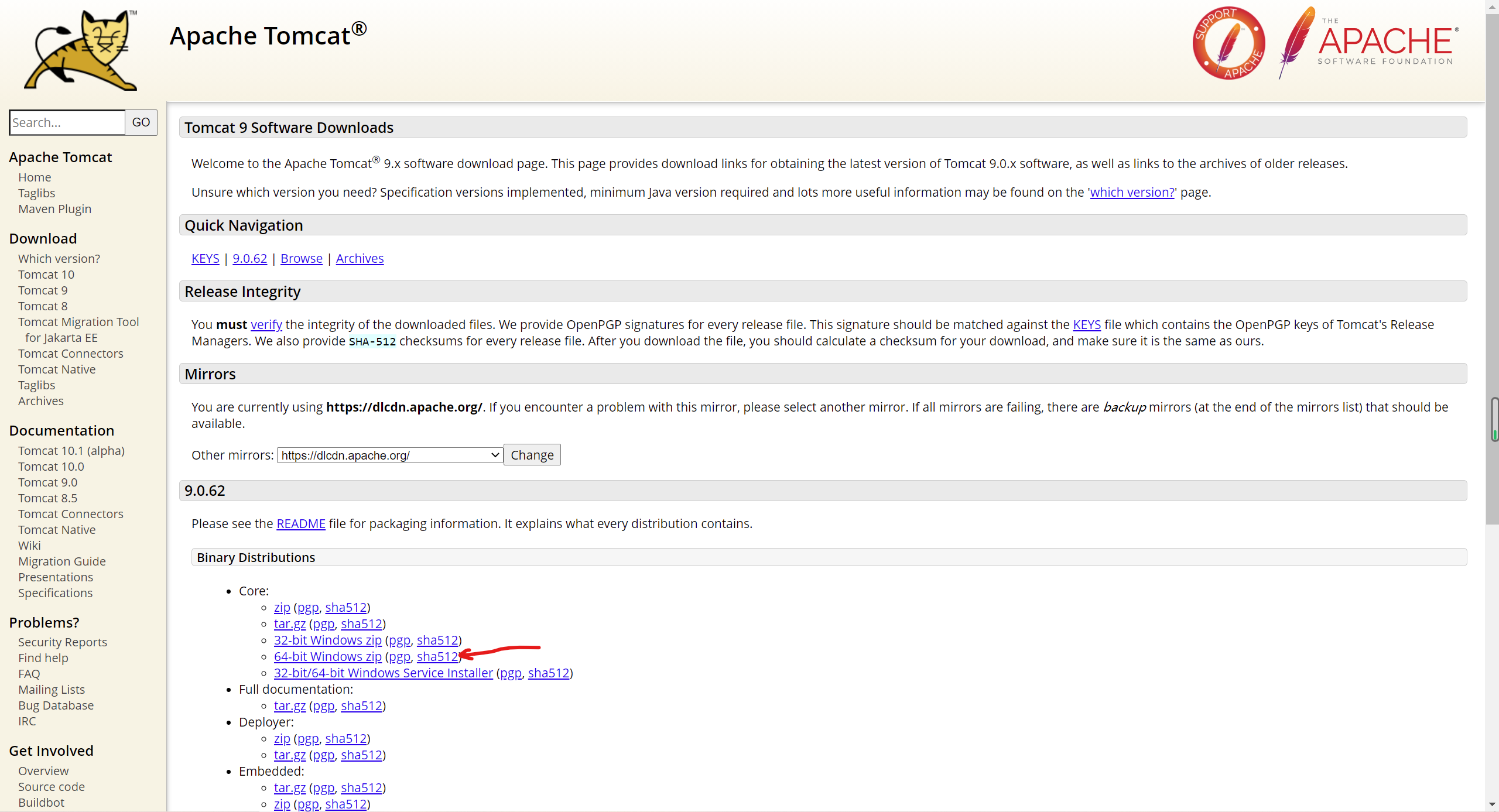Select Tomcat 10 in Download sidebar
1499x812 pixels.
pos(46,274)
